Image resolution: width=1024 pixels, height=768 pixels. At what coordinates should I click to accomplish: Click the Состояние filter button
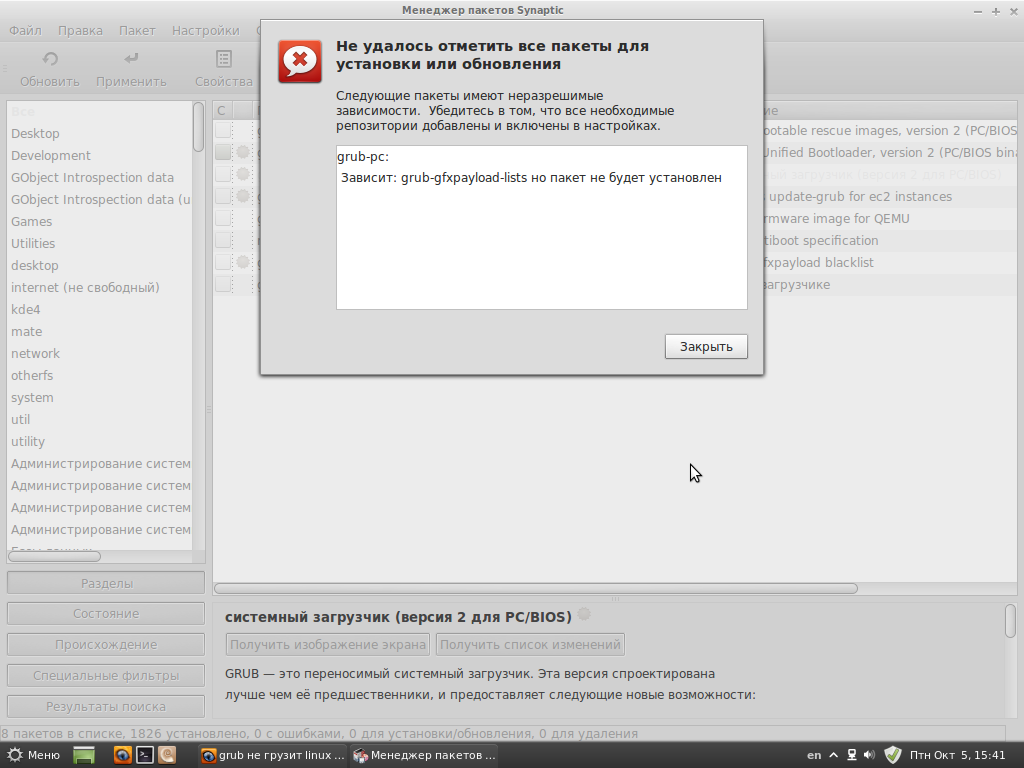point(106,614)
